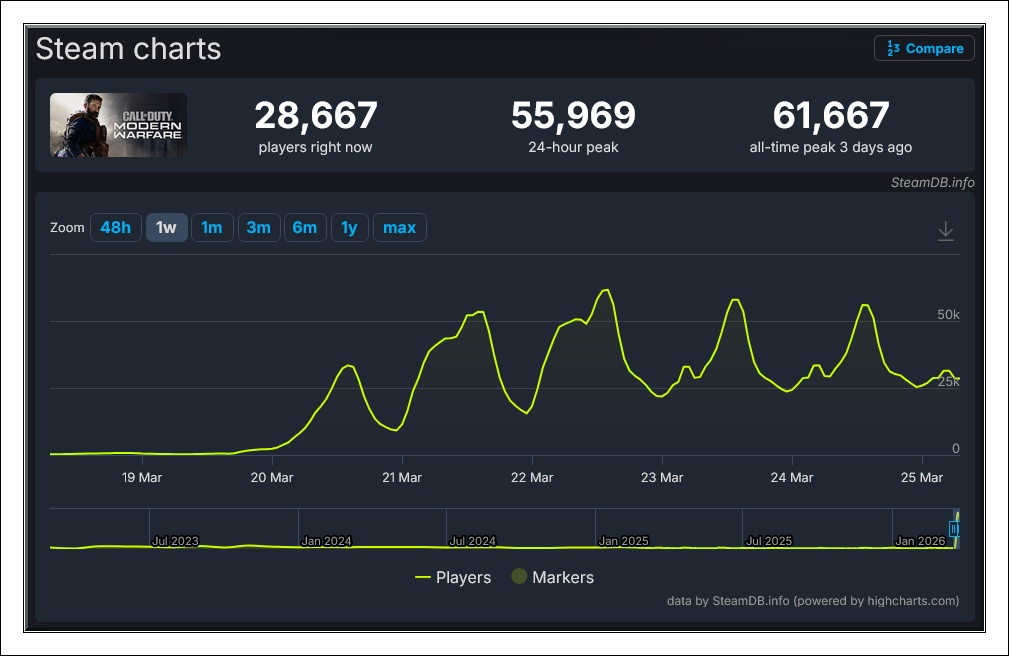
Task: Switch chart zoom to 1y
Action: pos(349,227)
